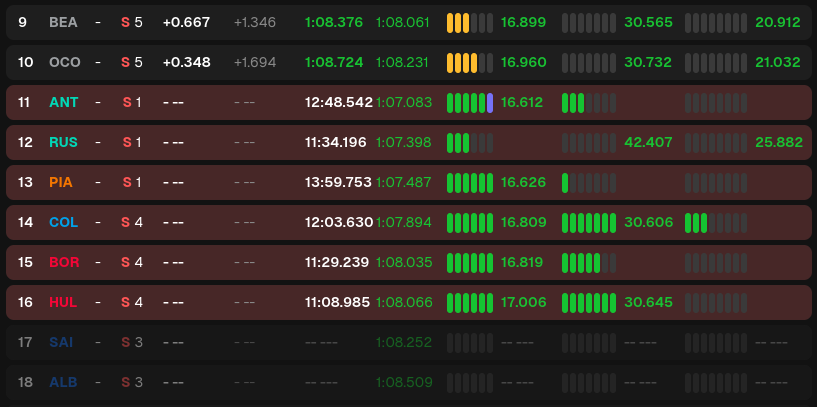The width and height of the screenshot is (817, 407).
Task: Click COL's full green sector 2 bars
Action: point(589,223)
